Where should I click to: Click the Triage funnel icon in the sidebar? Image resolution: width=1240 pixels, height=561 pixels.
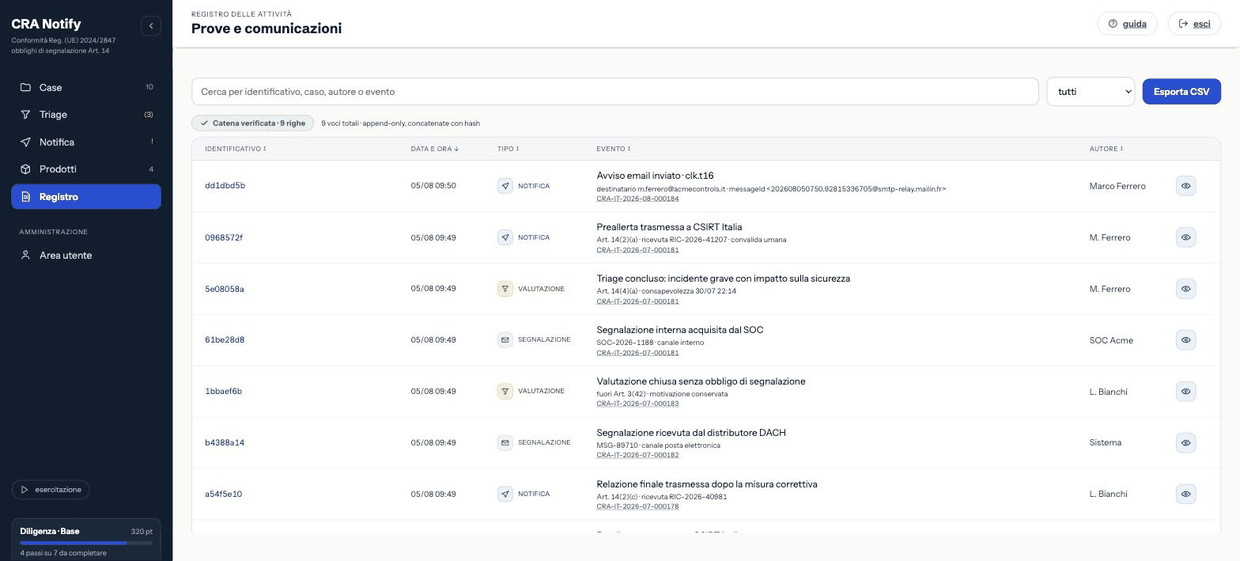(x=26, y=115)
